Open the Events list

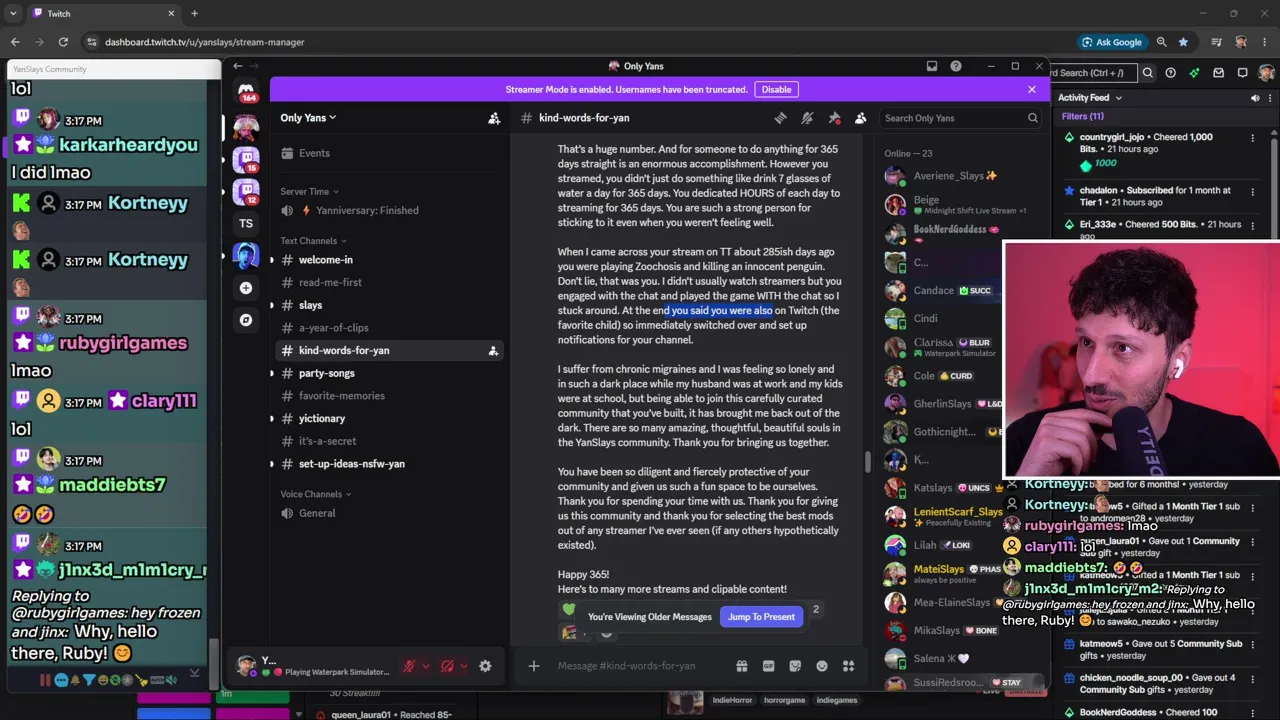(x=388, y=153)
